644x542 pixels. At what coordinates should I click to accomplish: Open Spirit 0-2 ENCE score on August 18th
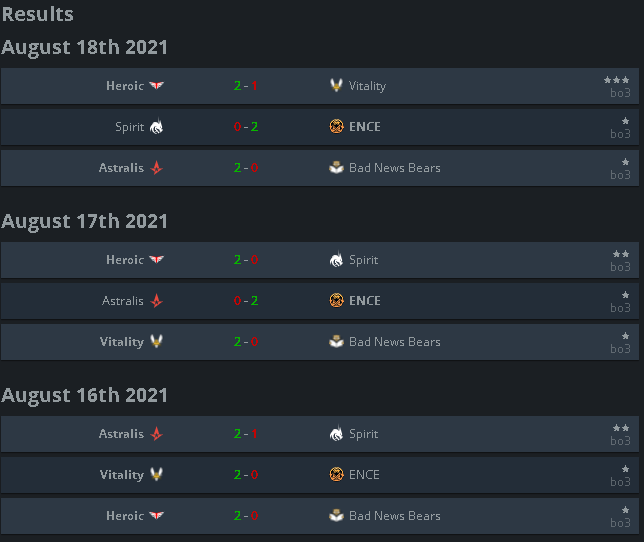246,126
